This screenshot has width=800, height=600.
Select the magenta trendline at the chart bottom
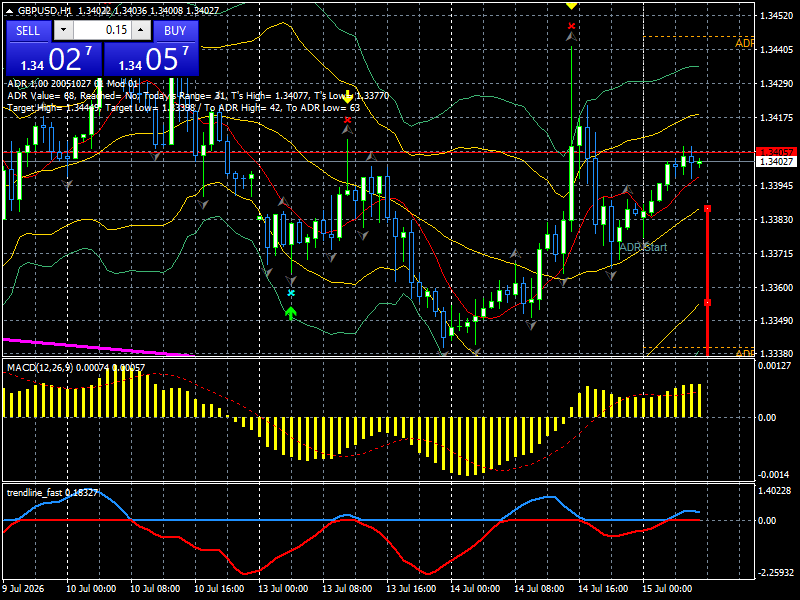97,347
